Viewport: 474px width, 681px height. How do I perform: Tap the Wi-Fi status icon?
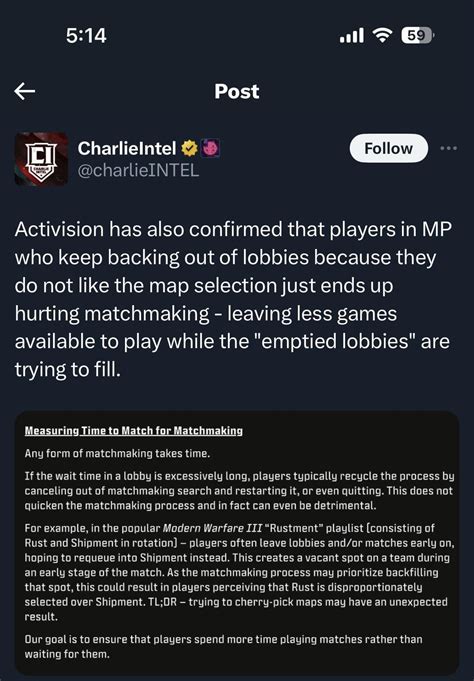pos(383,35)
